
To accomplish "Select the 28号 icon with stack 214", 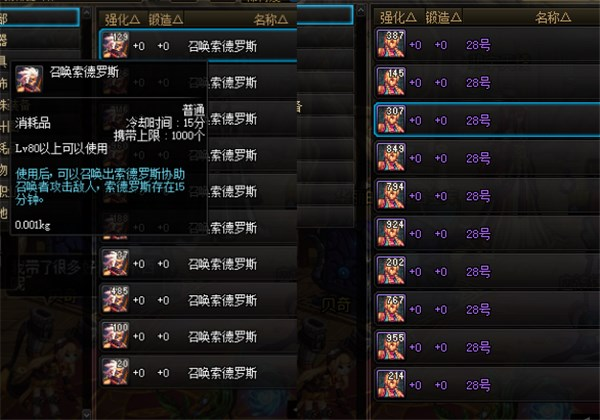I will click(391, 385).
